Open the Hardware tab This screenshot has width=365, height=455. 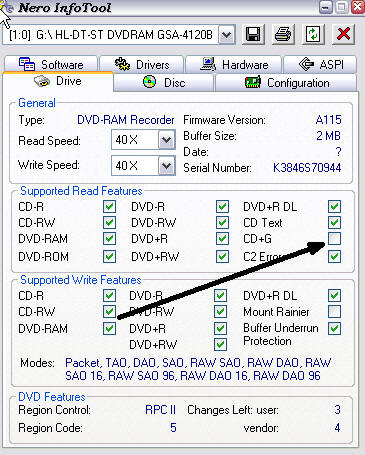(234, 64)
